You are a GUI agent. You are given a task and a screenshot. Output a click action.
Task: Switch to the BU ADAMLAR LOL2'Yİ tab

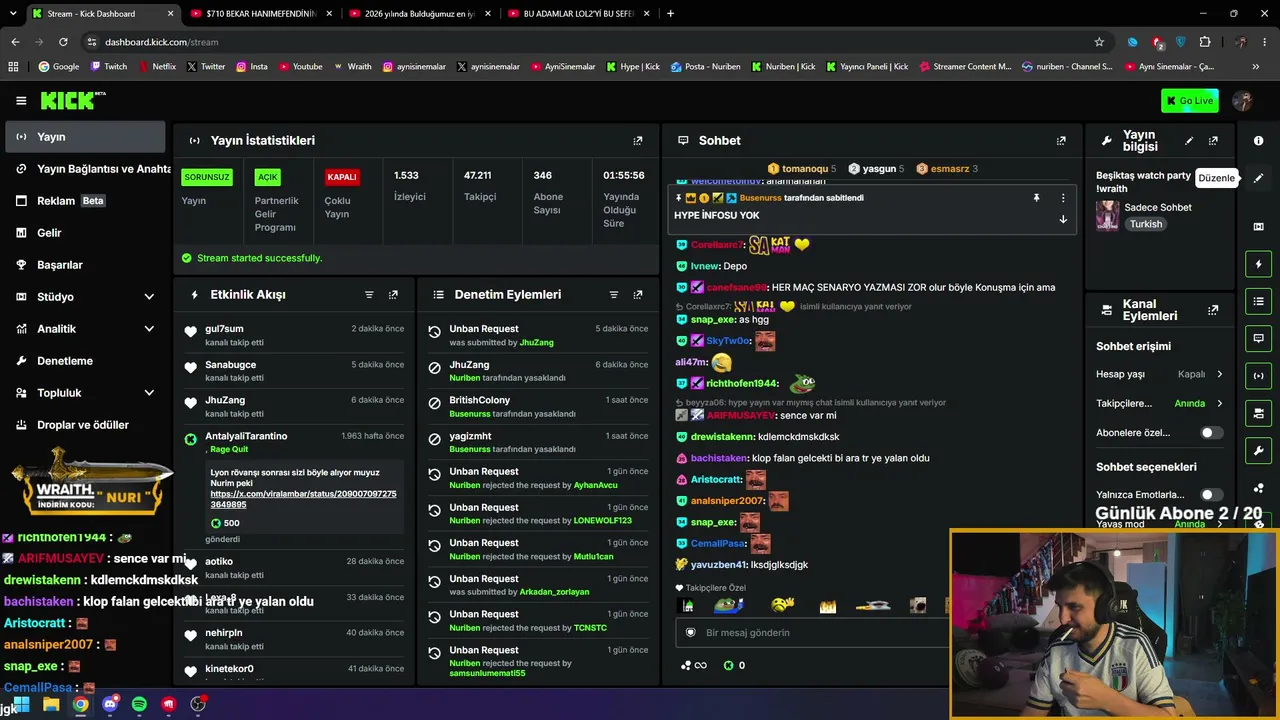point(579,14)
